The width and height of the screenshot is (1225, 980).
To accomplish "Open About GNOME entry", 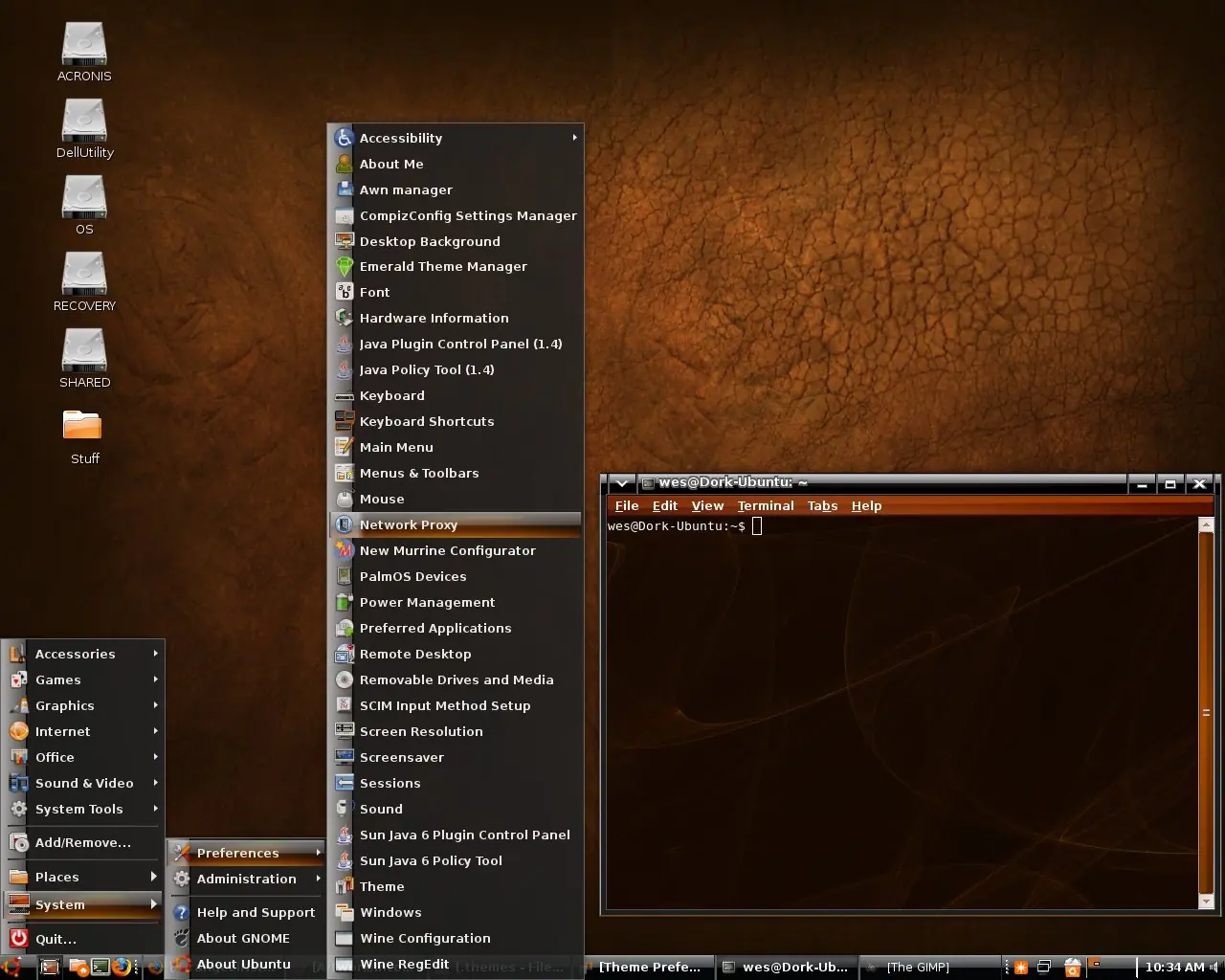I will [246, 939].
